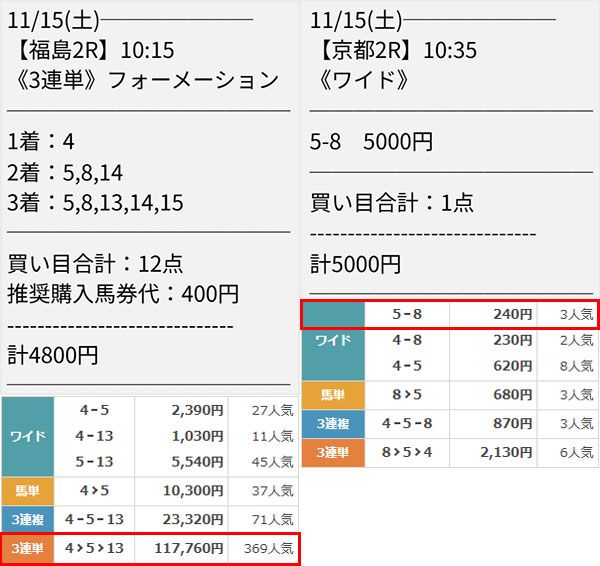Click the 計4800円 total text
The image size is (600, 566).
coord(53,354)
